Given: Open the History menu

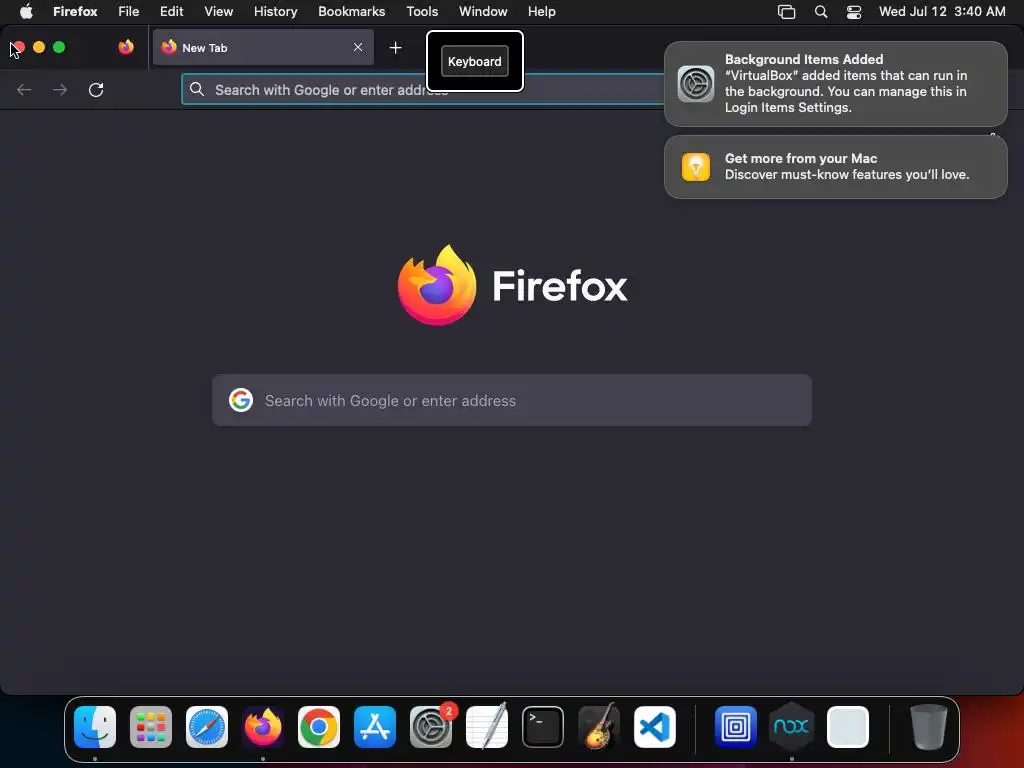Looking at the screenshot, I should point(276,11).
